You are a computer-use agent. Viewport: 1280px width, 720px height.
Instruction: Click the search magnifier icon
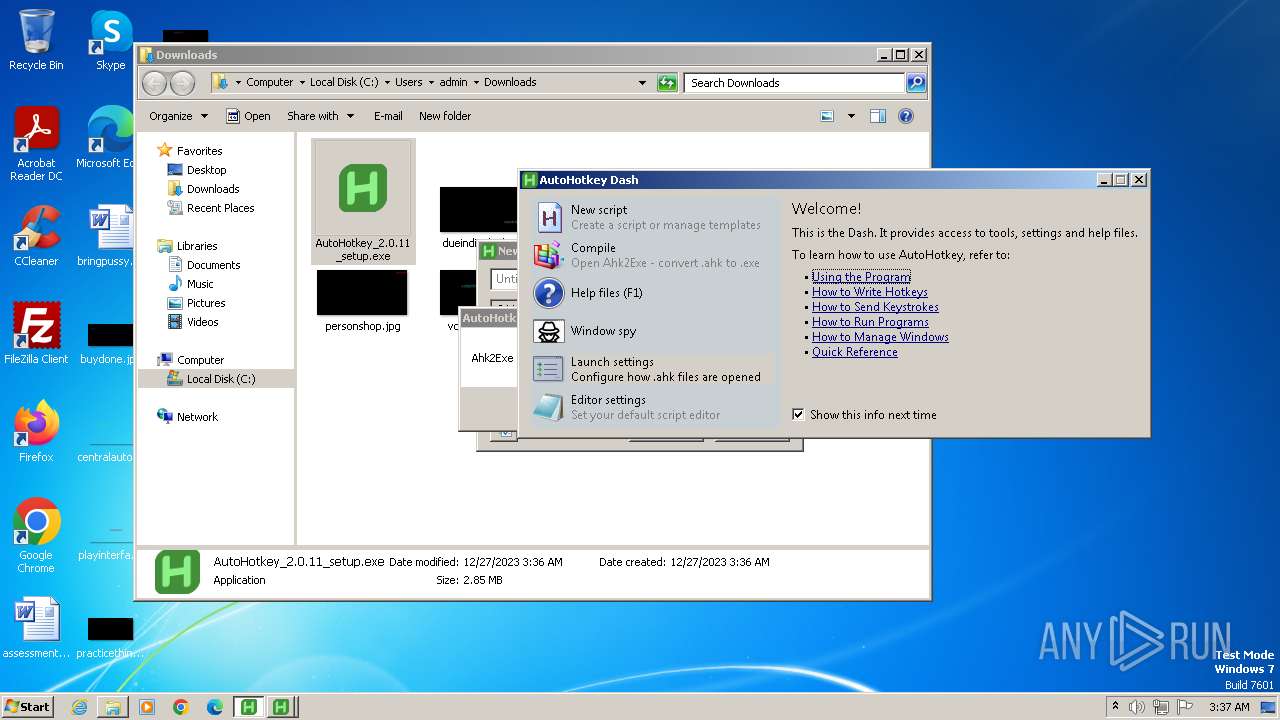pos(916,83)
